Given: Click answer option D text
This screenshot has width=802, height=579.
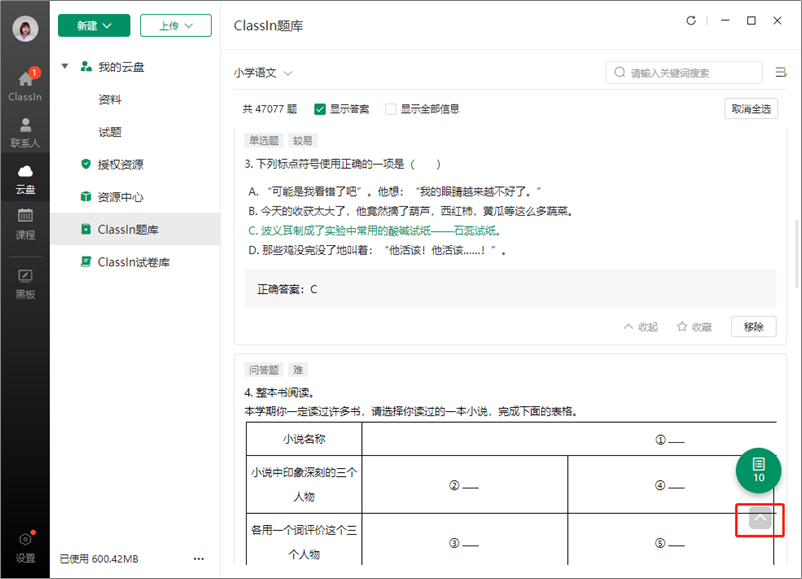Looking at the screenshot, I should [377, 251].
